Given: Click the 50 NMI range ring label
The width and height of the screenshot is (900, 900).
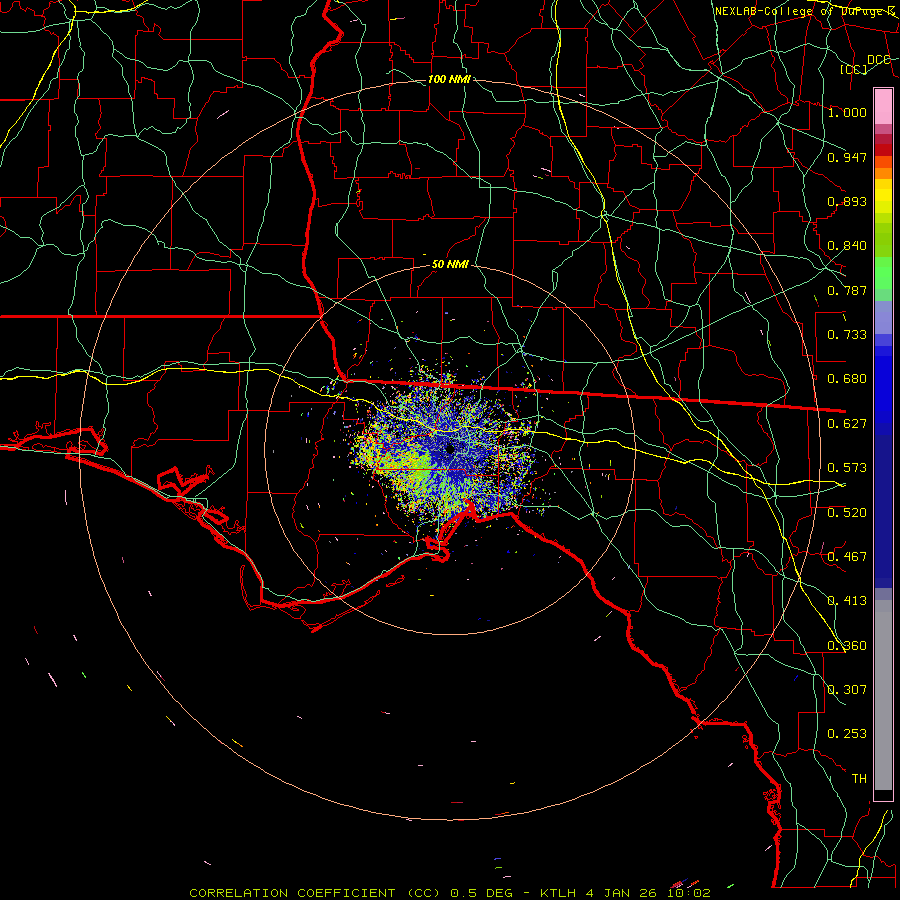Looking at the screenshot, I should [x=450, y=265].
